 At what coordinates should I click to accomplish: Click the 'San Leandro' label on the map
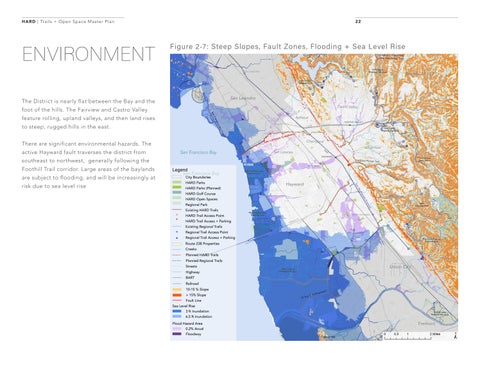pyautogui.click(x=243, y=98)
